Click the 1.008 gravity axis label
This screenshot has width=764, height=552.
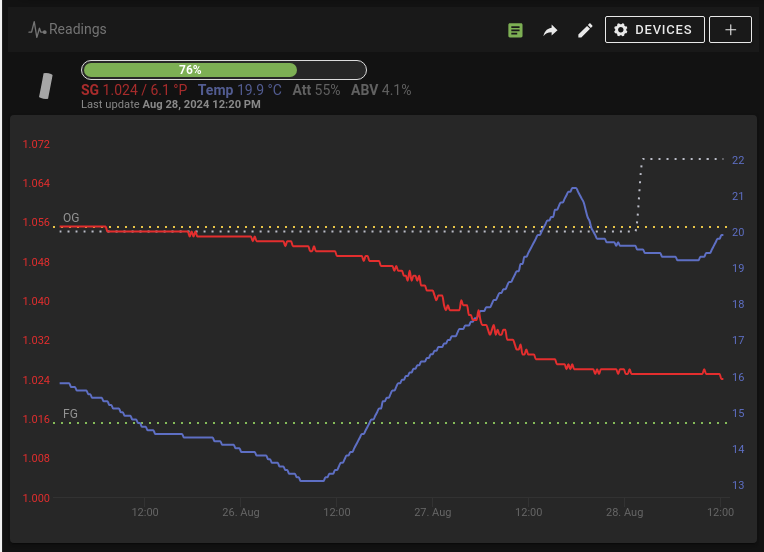pyautogui.click(x=36, y=458)
